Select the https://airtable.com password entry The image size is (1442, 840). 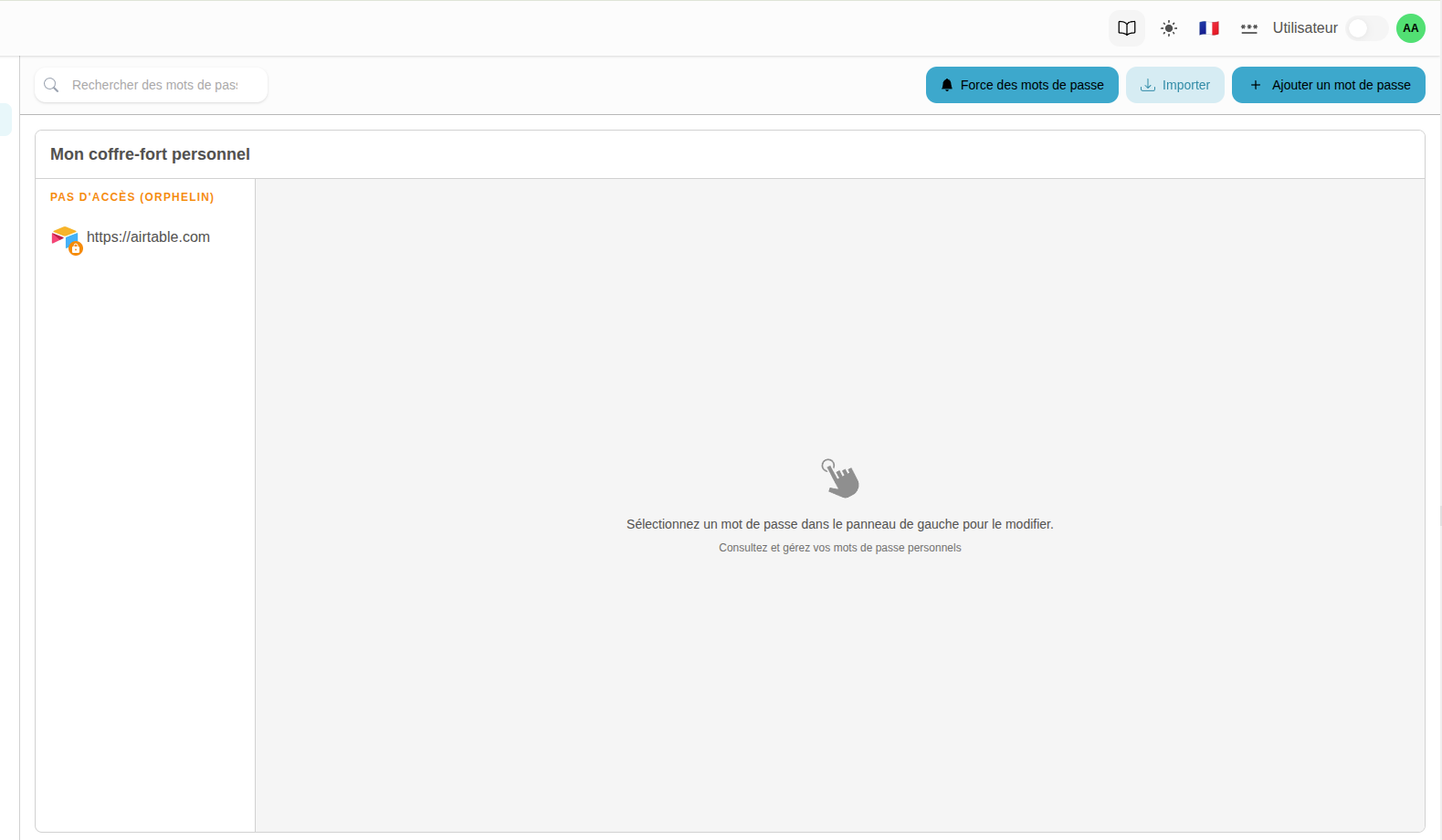click(x=148, y=237)
